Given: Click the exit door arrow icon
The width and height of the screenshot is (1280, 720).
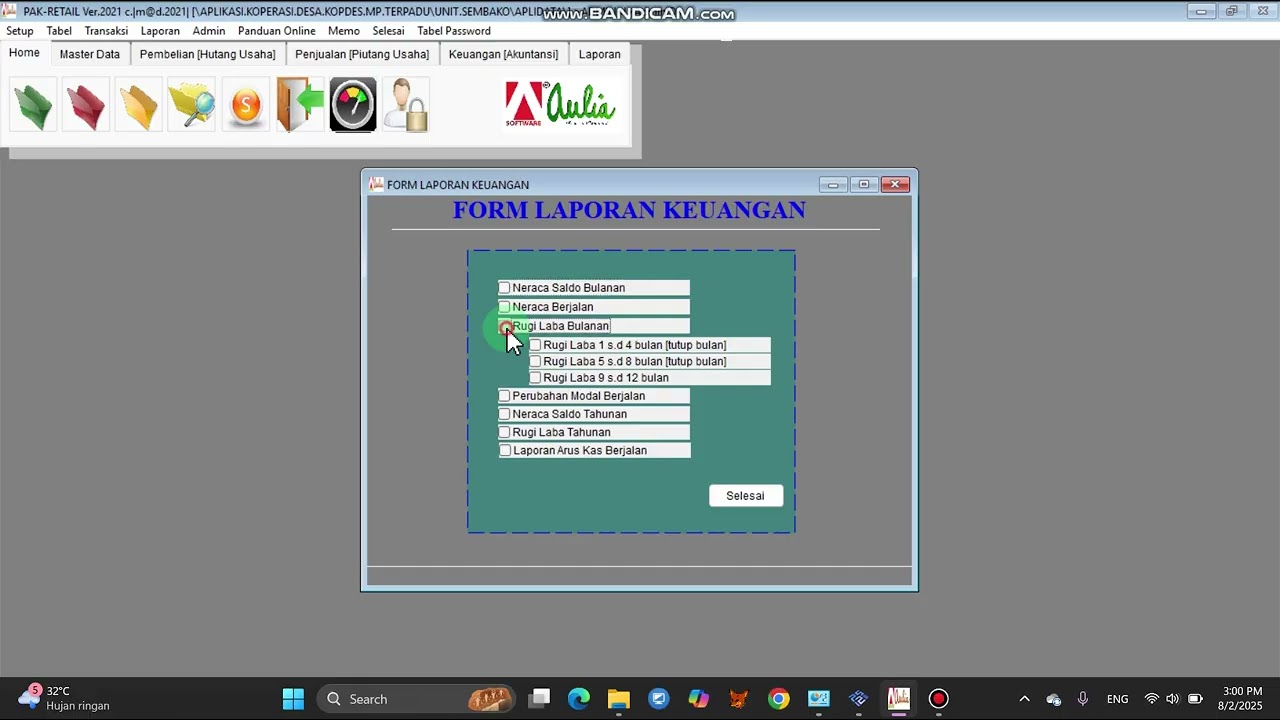Looking at the screenshot, I should pyautogui.click(x=300, y=105).
